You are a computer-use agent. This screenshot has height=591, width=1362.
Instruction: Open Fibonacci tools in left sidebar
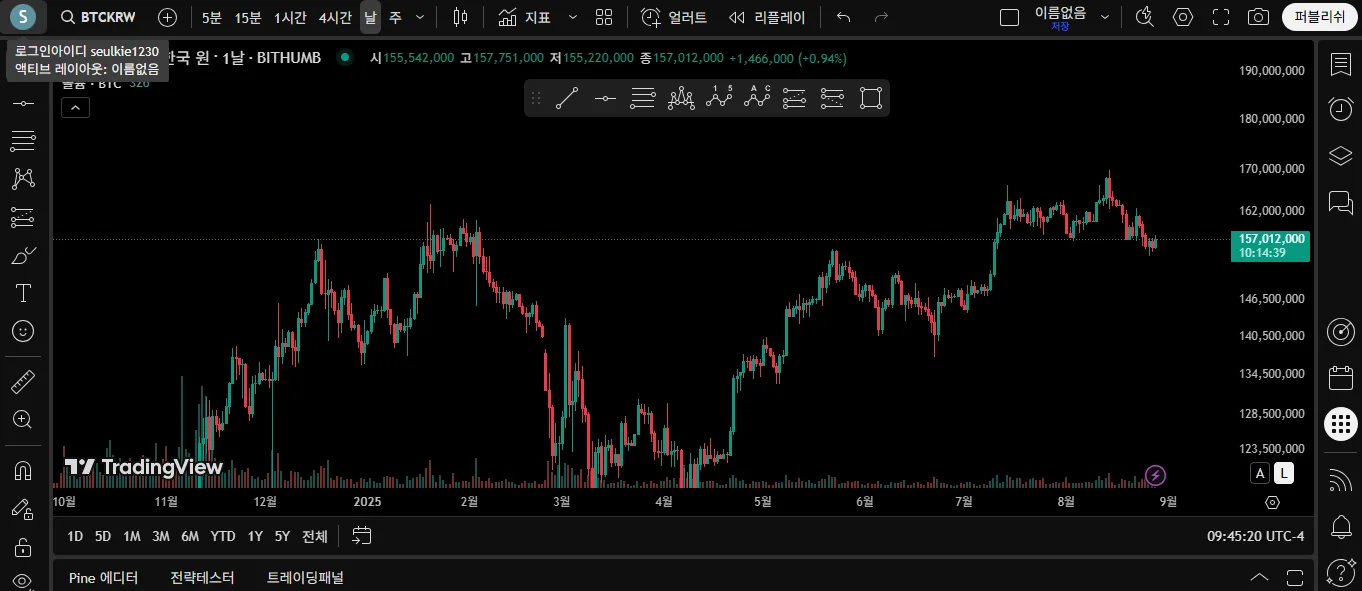pyautogui.click(x=22, y=141)
